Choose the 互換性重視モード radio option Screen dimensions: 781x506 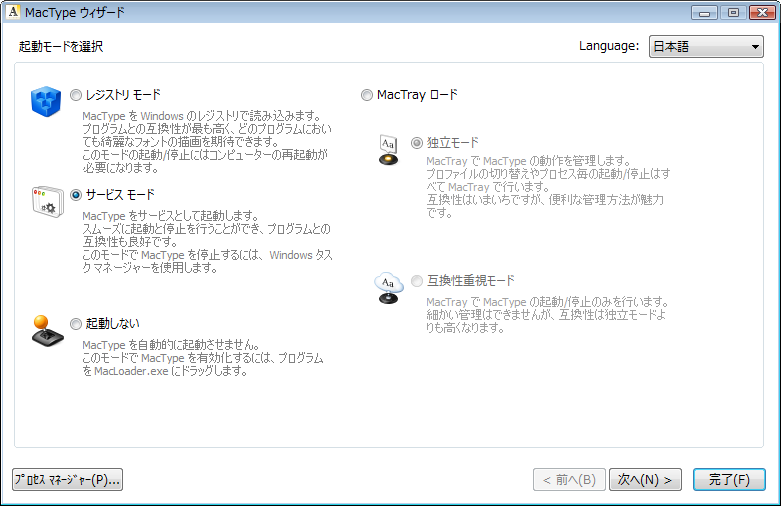(x=416, y=281)
